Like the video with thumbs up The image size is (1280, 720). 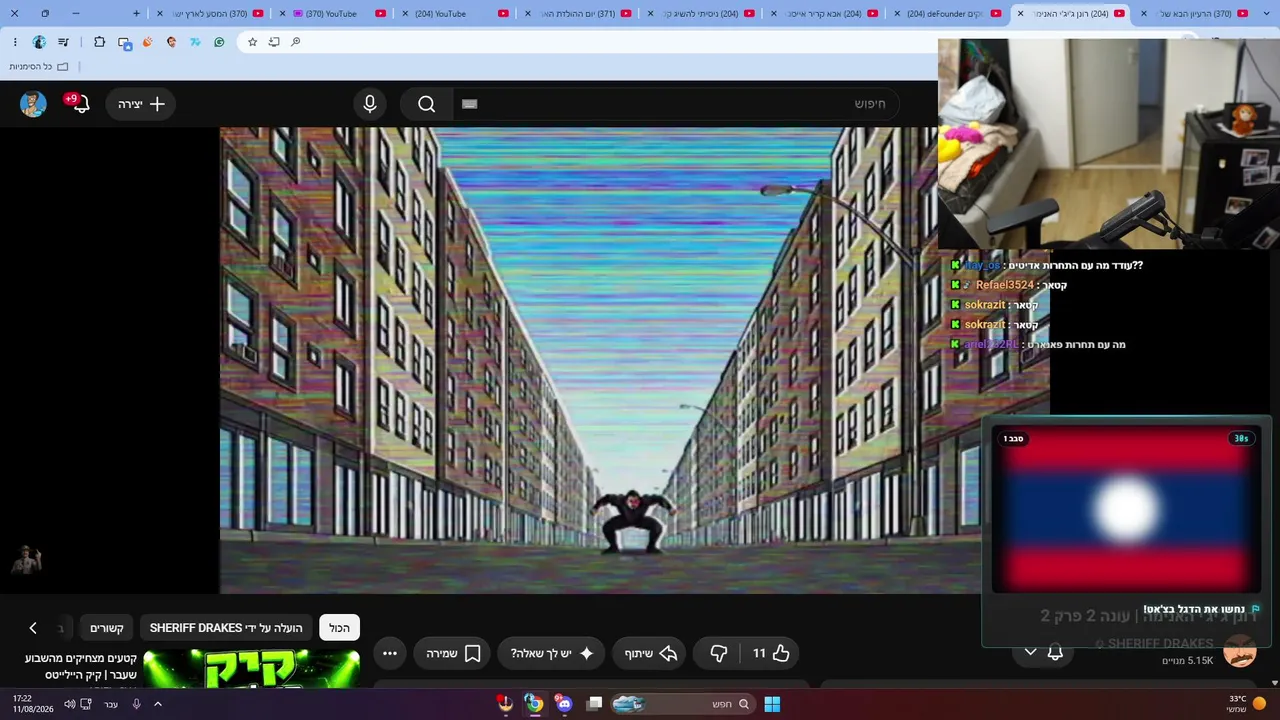(771, 653)
